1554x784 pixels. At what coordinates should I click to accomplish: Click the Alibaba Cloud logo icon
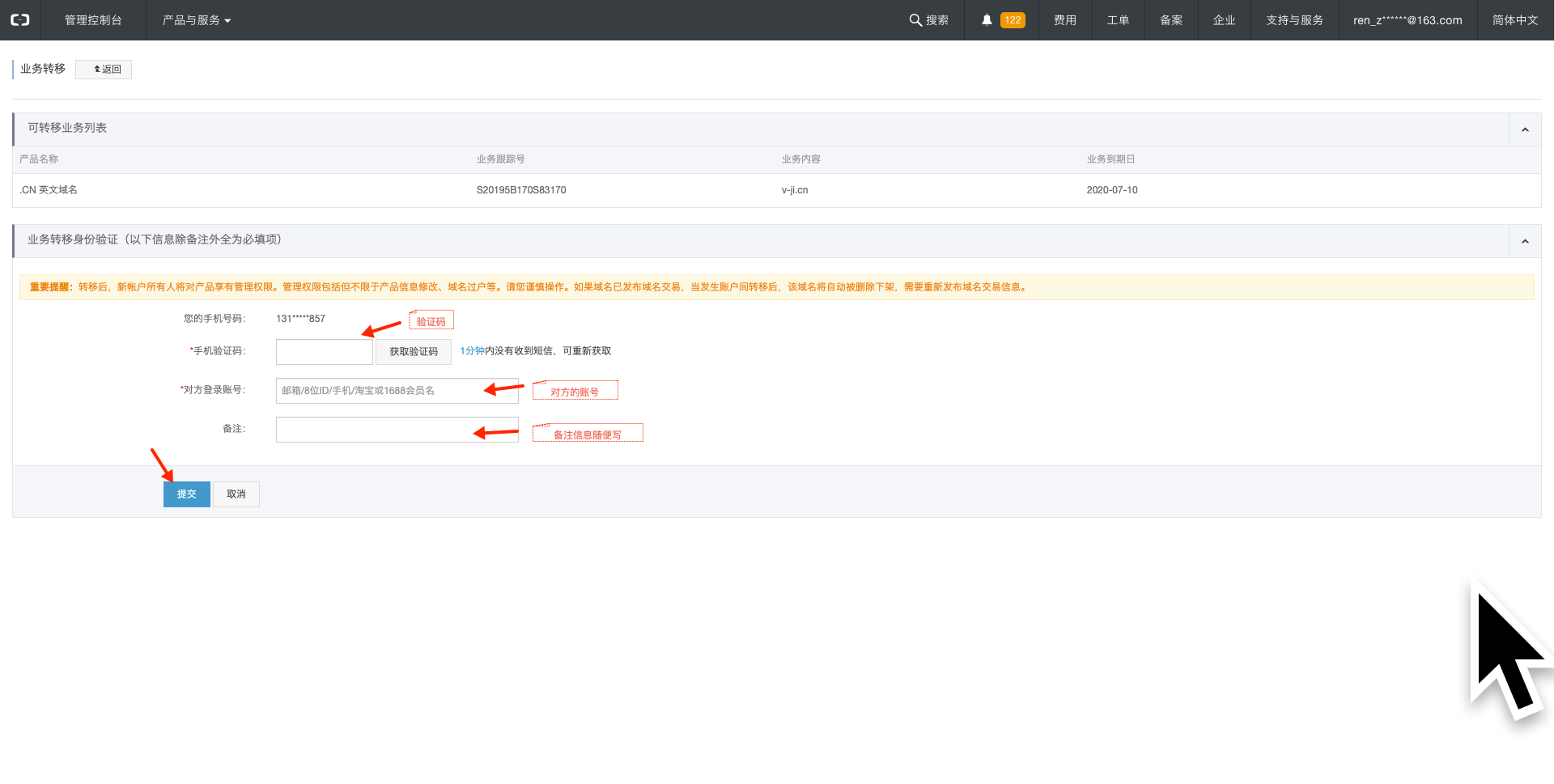[20, 20]
